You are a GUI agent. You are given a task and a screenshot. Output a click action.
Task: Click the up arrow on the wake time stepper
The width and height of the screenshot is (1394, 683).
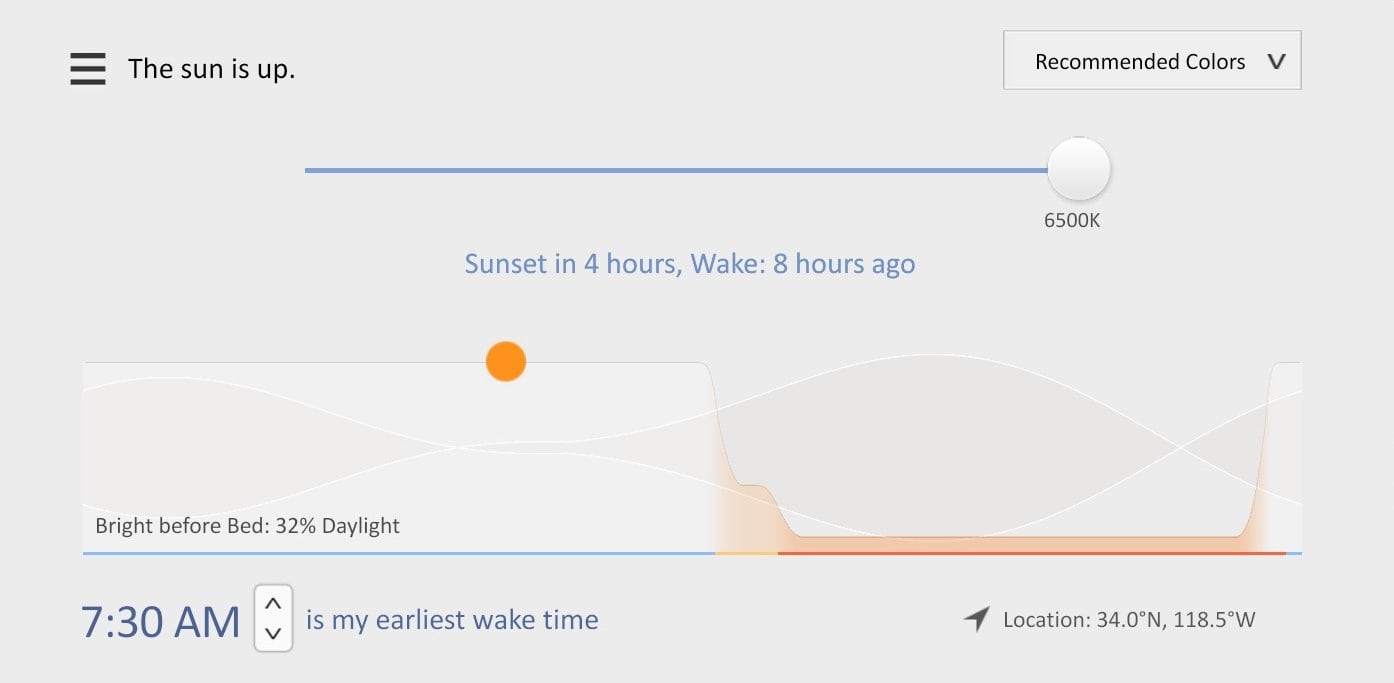click(272, 604)
